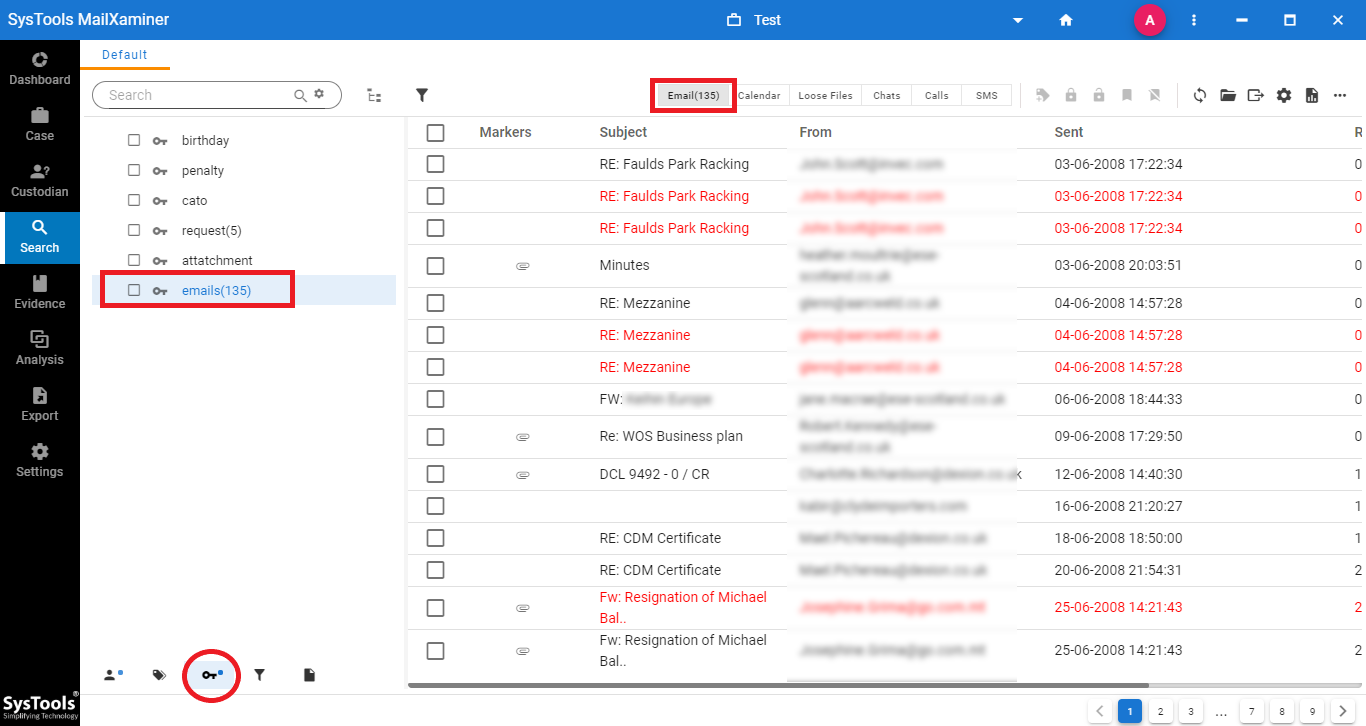The height and width of the screenshot is (726, 1366).
Task: Open the Dashboard icon in left sidebar
Action: tap(39, 68)
